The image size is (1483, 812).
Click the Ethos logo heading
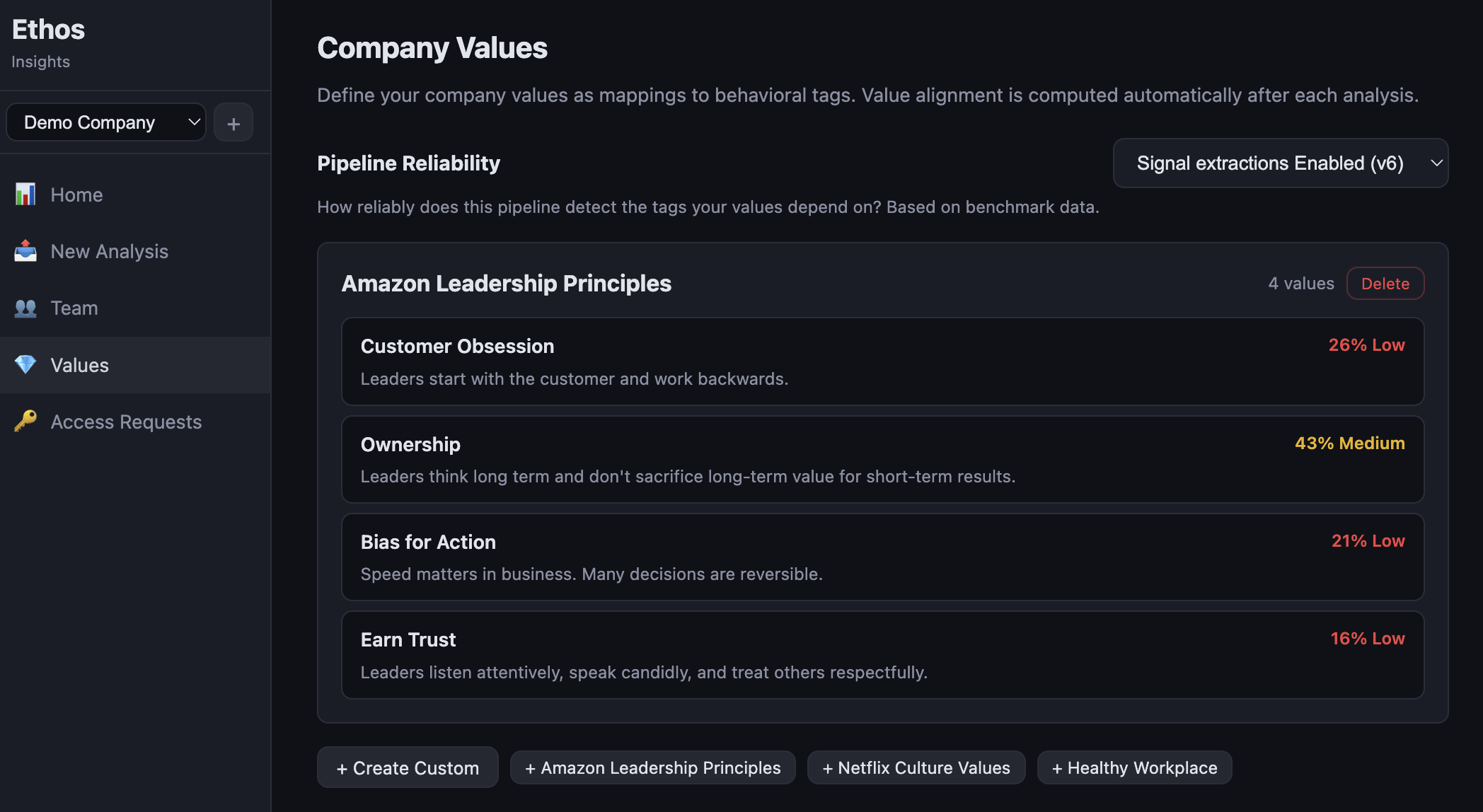click(47, 30)
